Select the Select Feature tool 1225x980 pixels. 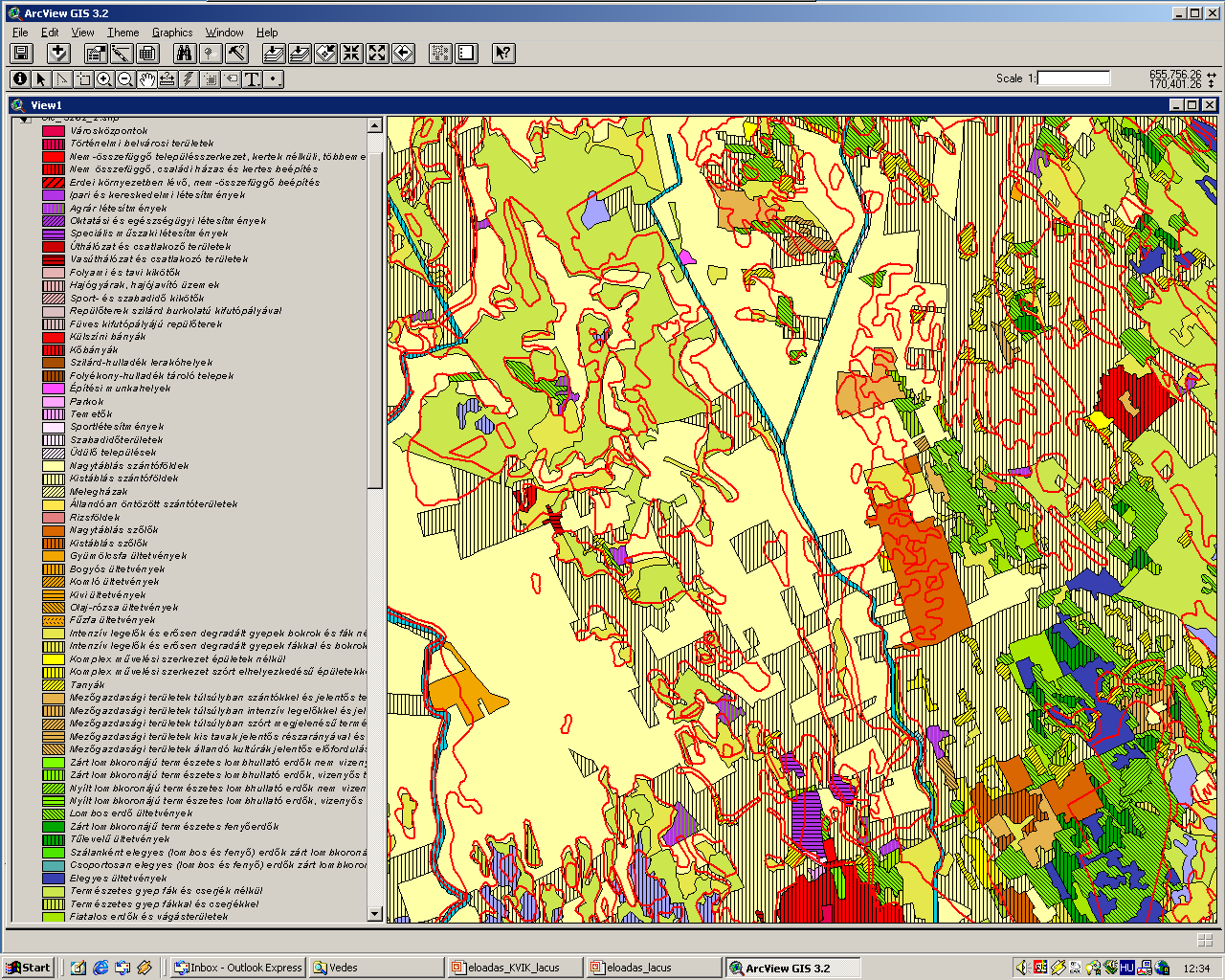(83, 79)
